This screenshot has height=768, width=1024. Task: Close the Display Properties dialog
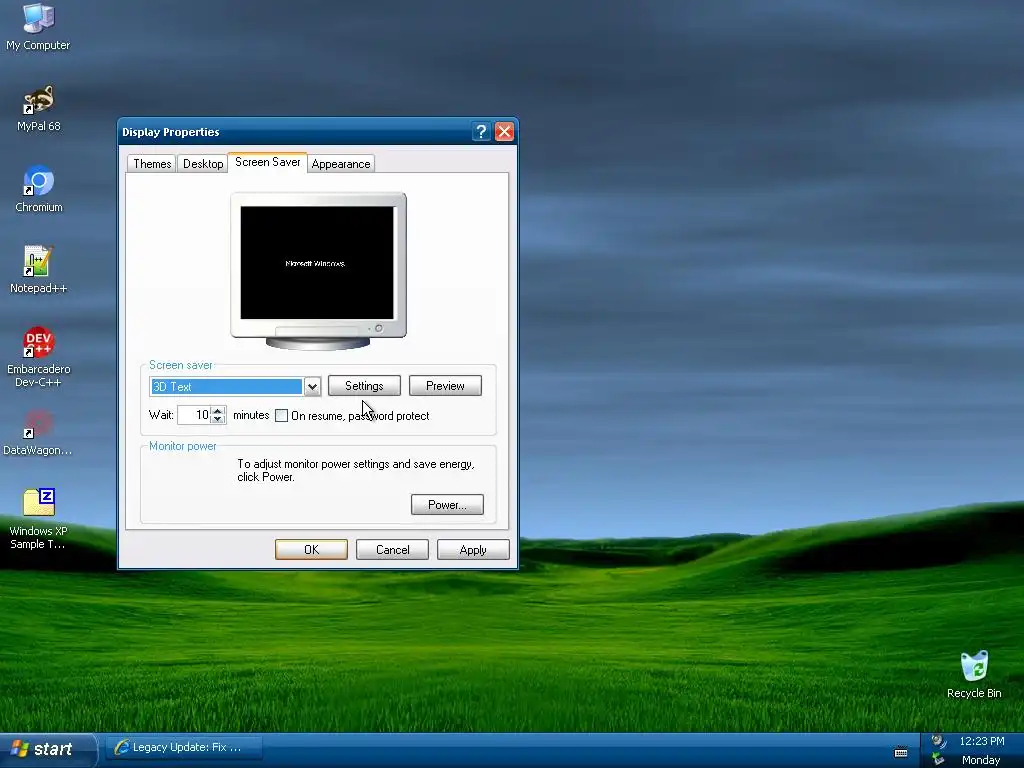[x=504, y=132]
